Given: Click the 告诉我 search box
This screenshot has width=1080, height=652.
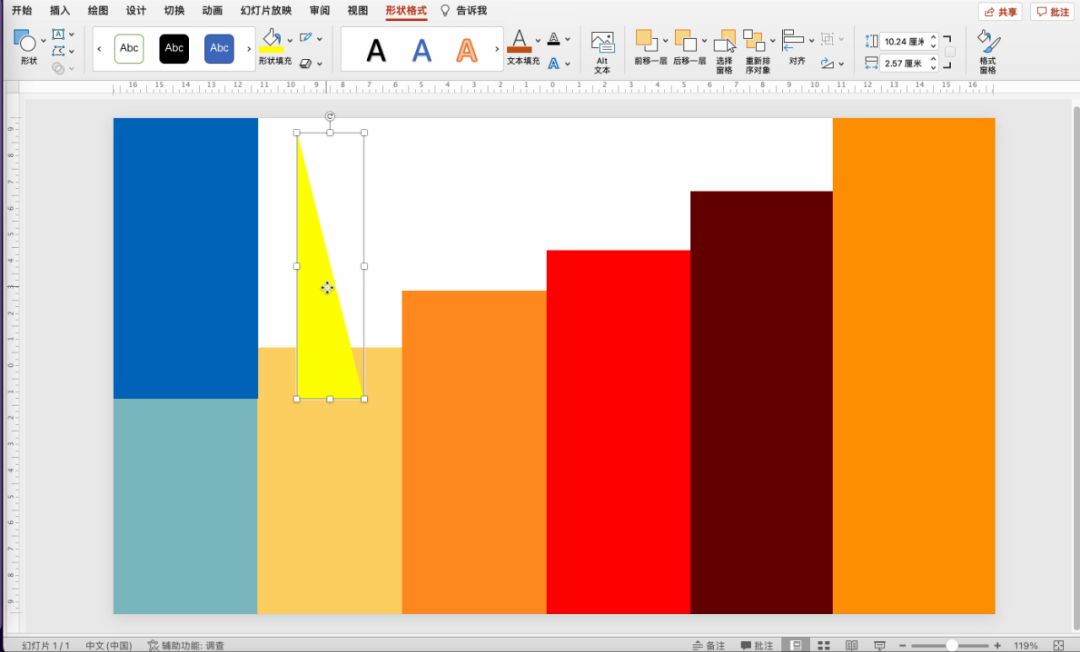Looking at the screenshot, I should click(464, 10).
